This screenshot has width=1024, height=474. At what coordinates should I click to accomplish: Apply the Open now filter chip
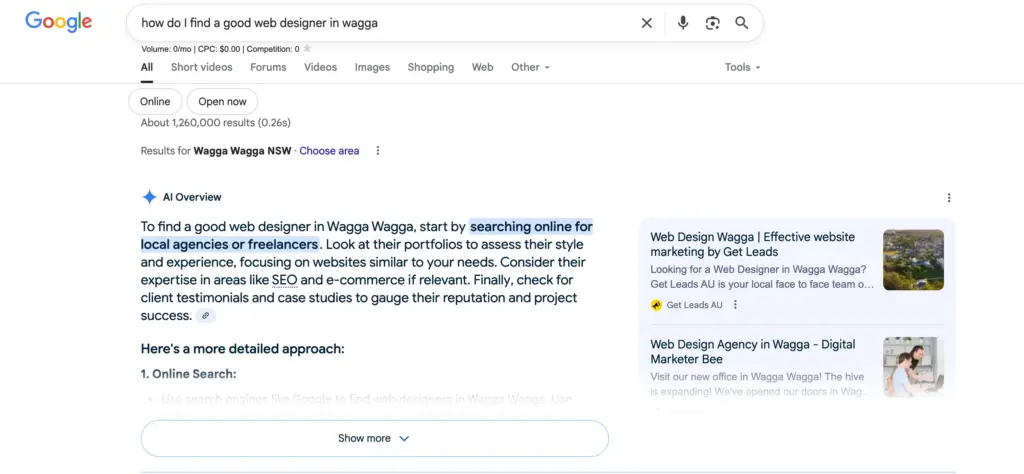pos(222,101)
